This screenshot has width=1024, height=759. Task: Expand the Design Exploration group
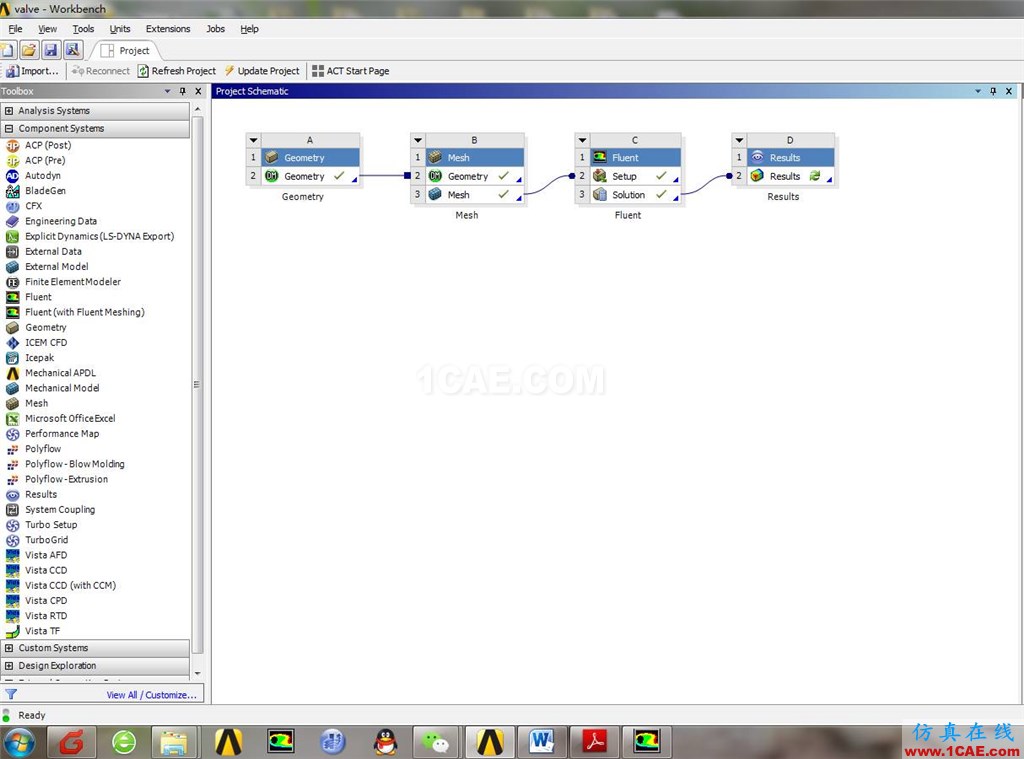pos(9,666)
